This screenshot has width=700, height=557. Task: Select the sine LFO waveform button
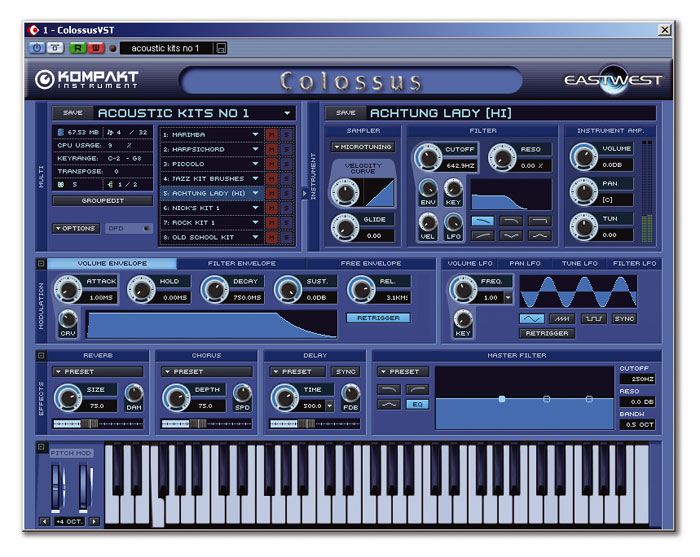532,319
